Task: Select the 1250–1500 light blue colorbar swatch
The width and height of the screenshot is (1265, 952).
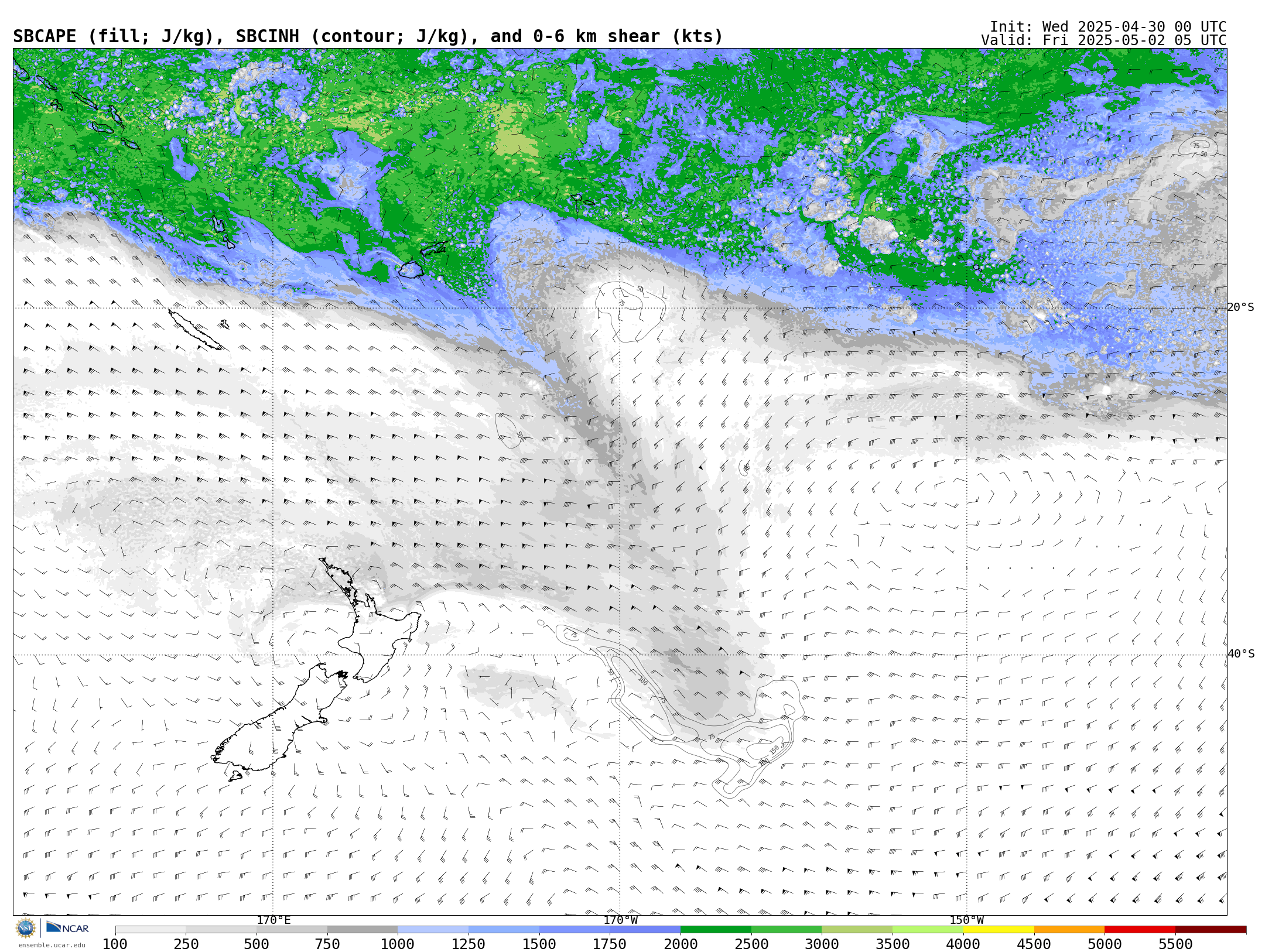Action: click(x=504, y=930)
